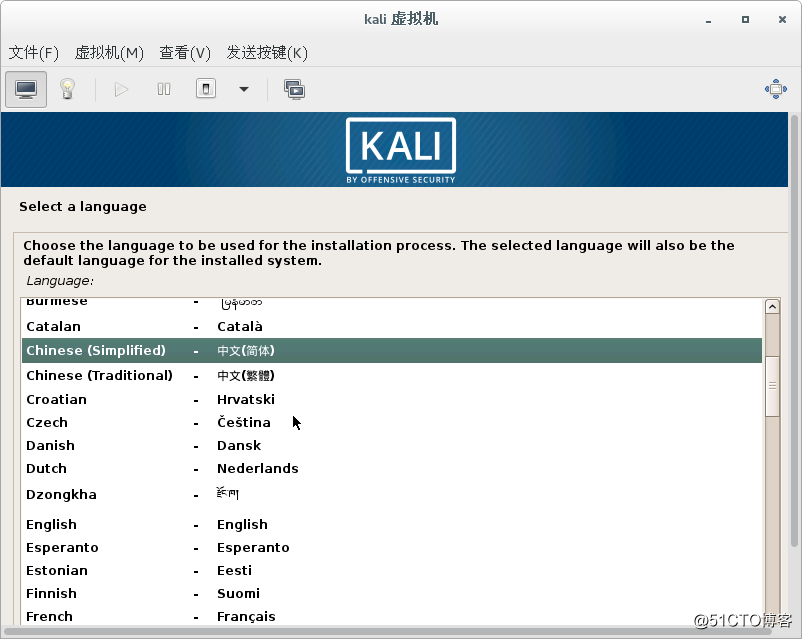This screenshot has height=639, width=802.
Task: Click the language list scrollbar handle
Action: click(772, 386)
